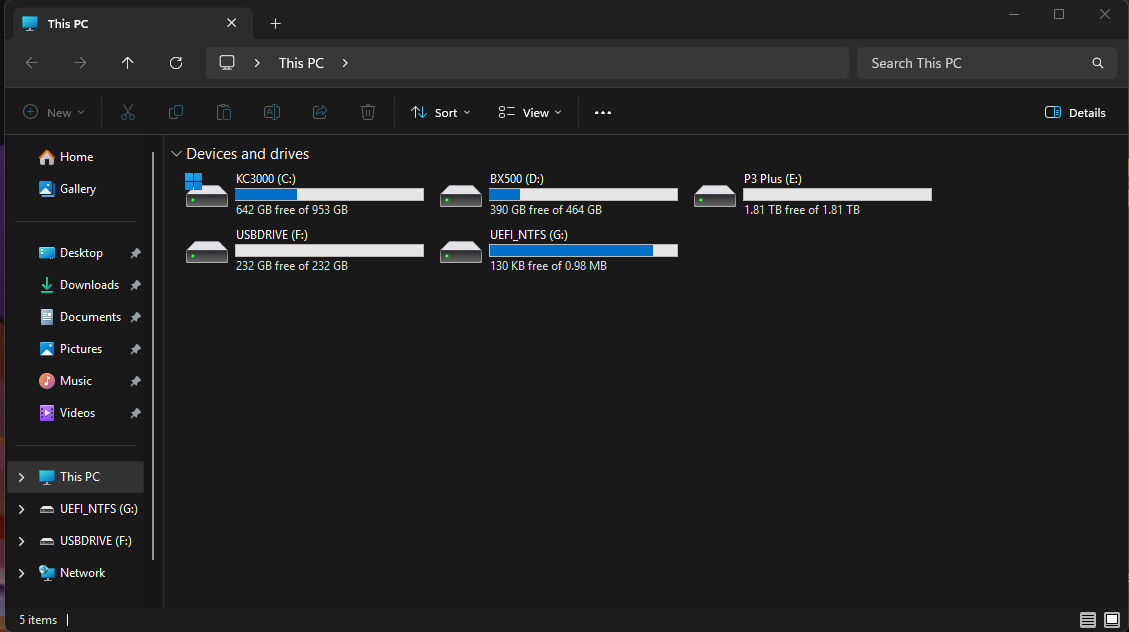Image resolution: width=1129 pixels, height=632 pixels.
Task: Close the This PC tab
Action: click(231, 23)
